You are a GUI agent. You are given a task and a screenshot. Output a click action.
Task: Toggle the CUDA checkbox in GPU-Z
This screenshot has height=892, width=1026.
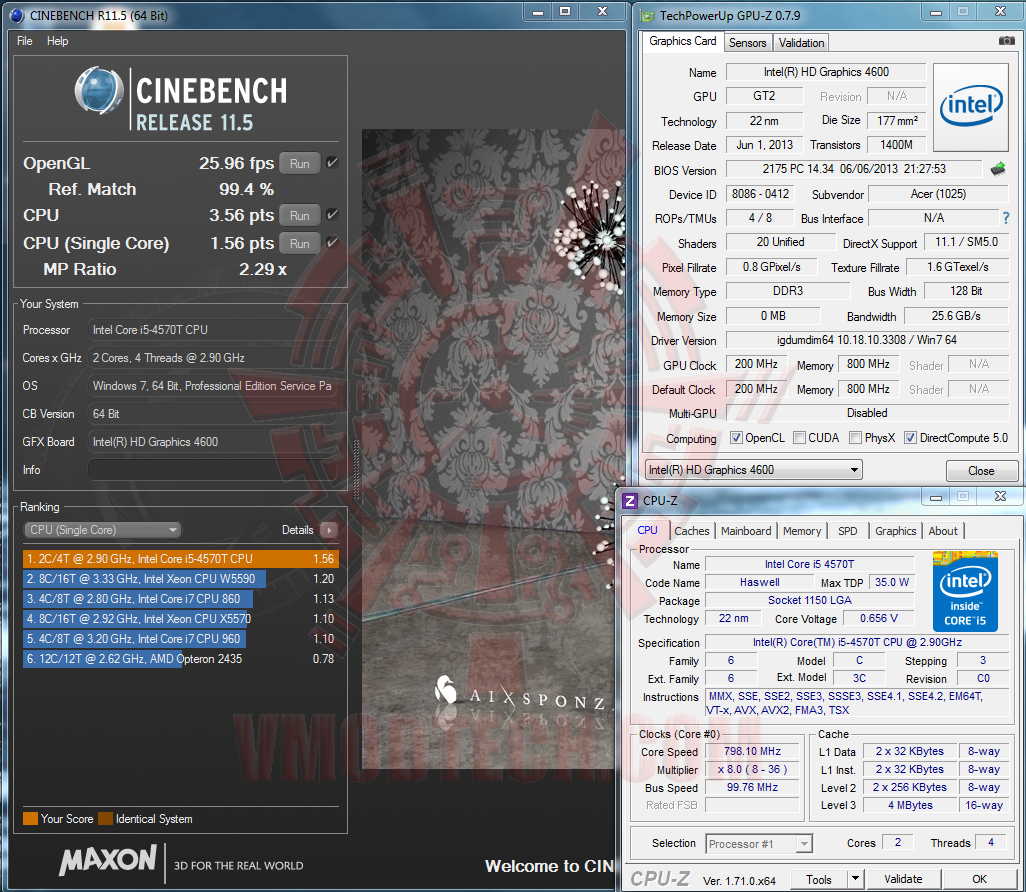click(799, 438)
